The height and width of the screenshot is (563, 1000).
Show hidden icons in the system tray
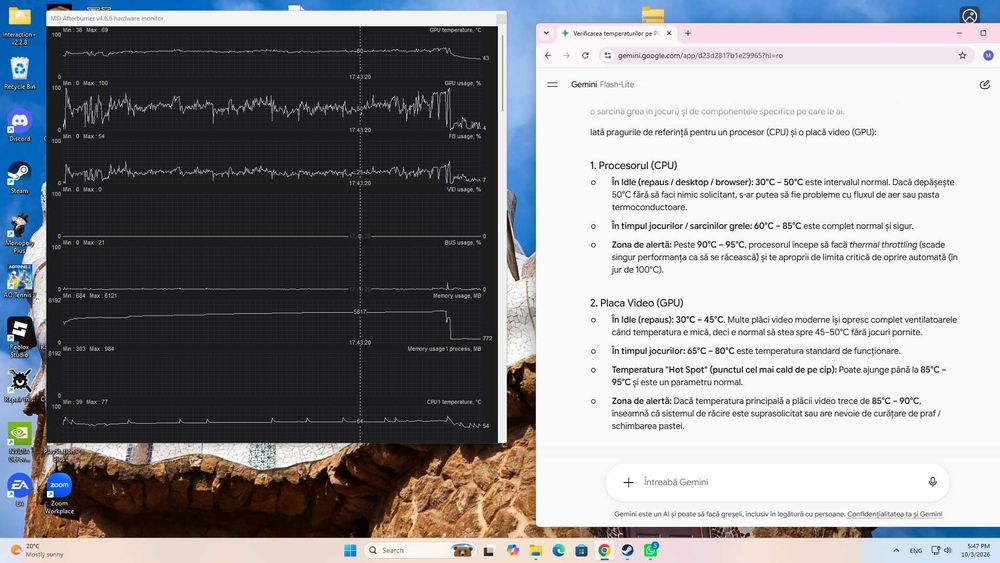pos(896,550)
